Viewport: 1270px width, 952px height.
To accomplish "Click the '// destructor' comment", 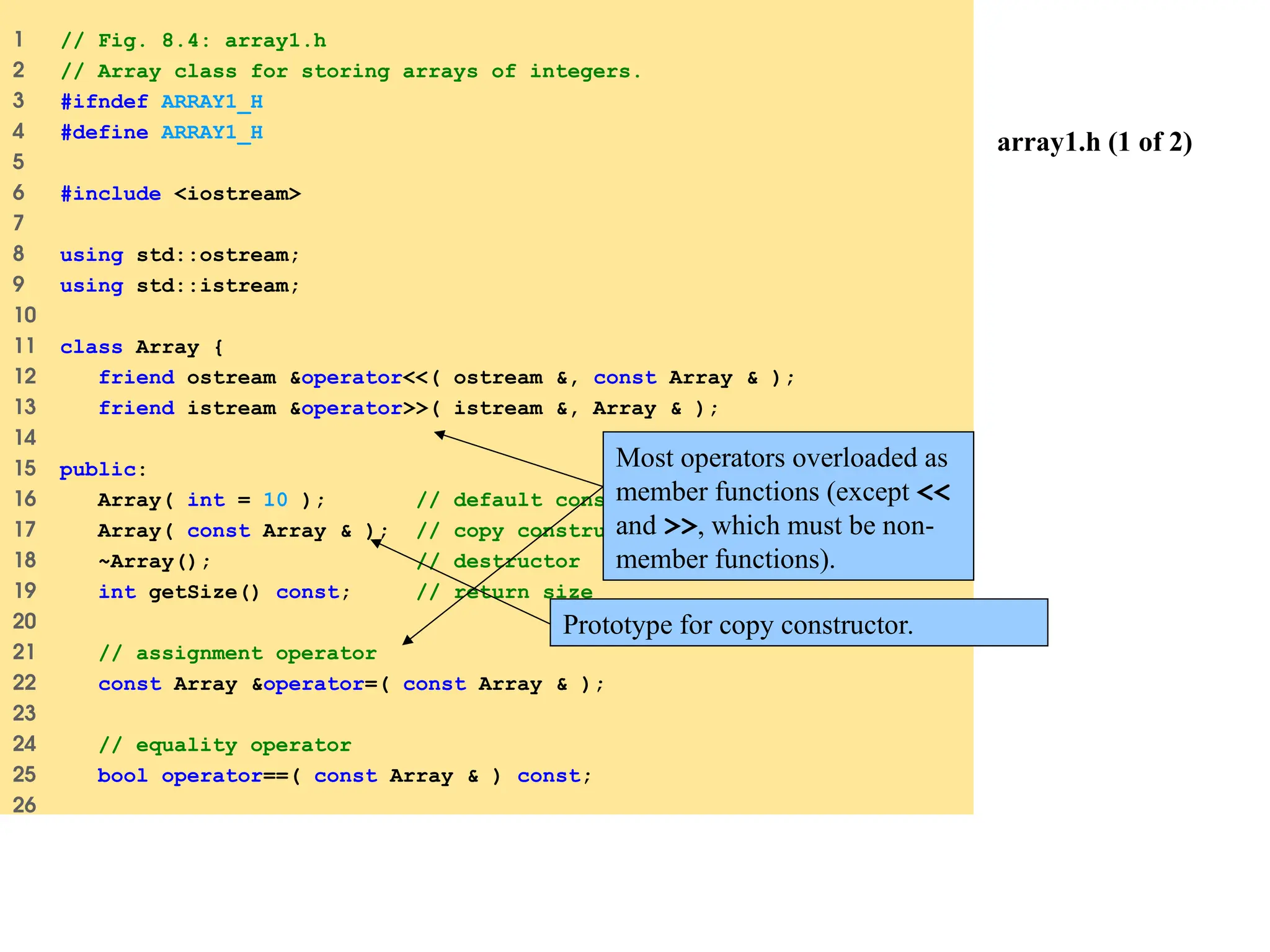I will coord(498,562).
